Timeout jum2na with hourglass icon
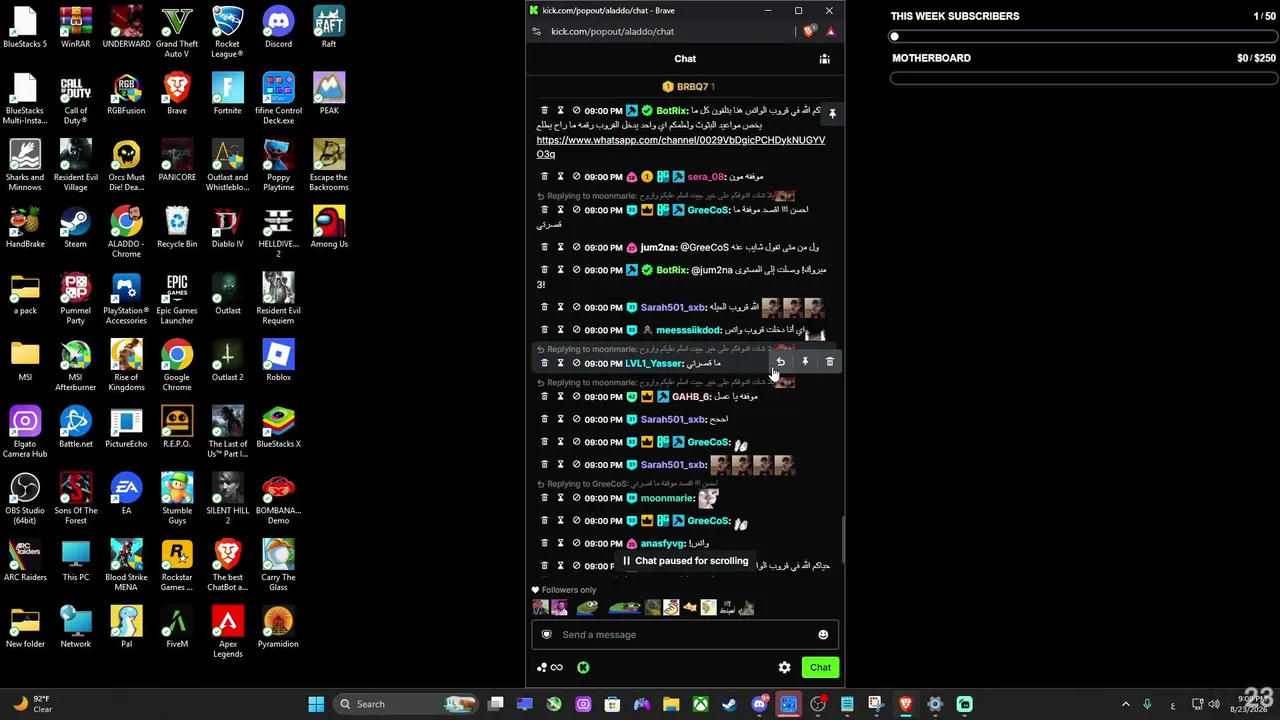The width and height of the screenshot is (1280, 720). (x=560, y=247)
